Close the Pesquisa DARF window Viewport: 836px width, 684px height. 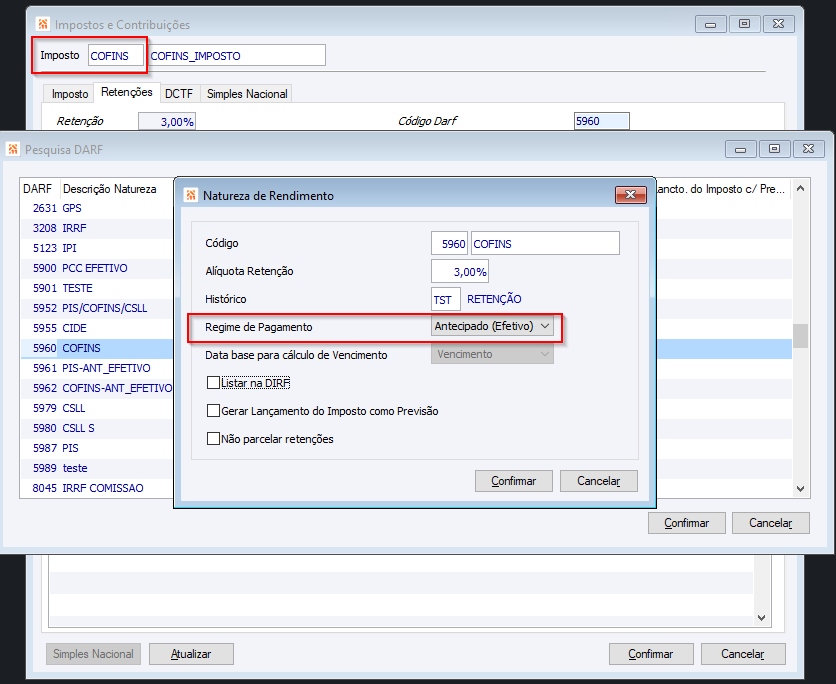coord(808,149)
